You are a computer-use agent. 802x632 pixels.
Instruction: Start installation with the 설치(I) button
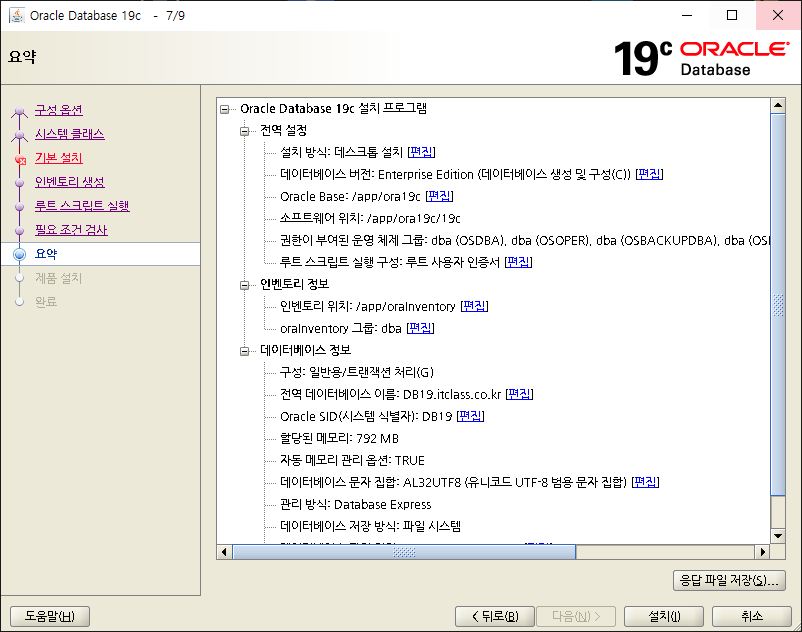(664, 616)
